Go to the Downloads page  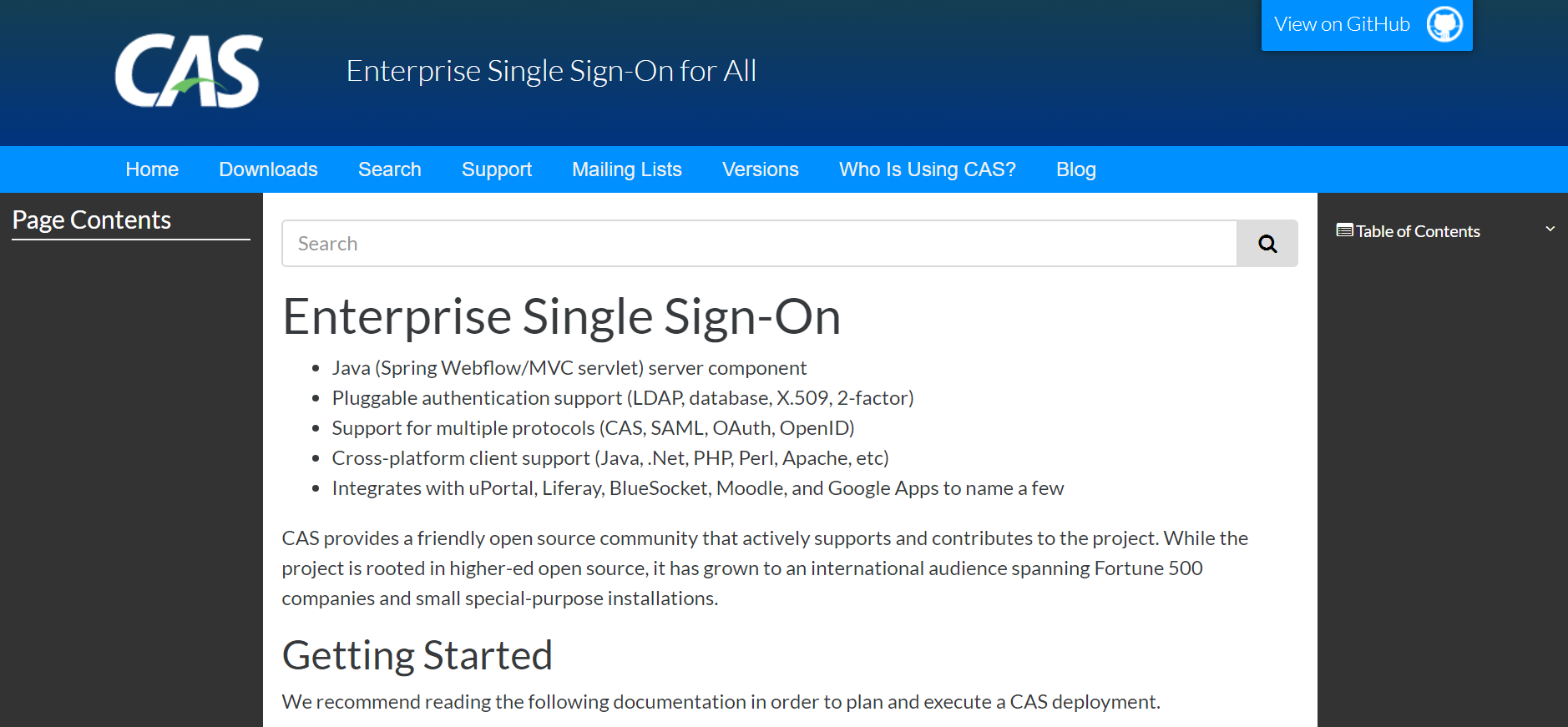pyautogui.click(x=268, y=169)
